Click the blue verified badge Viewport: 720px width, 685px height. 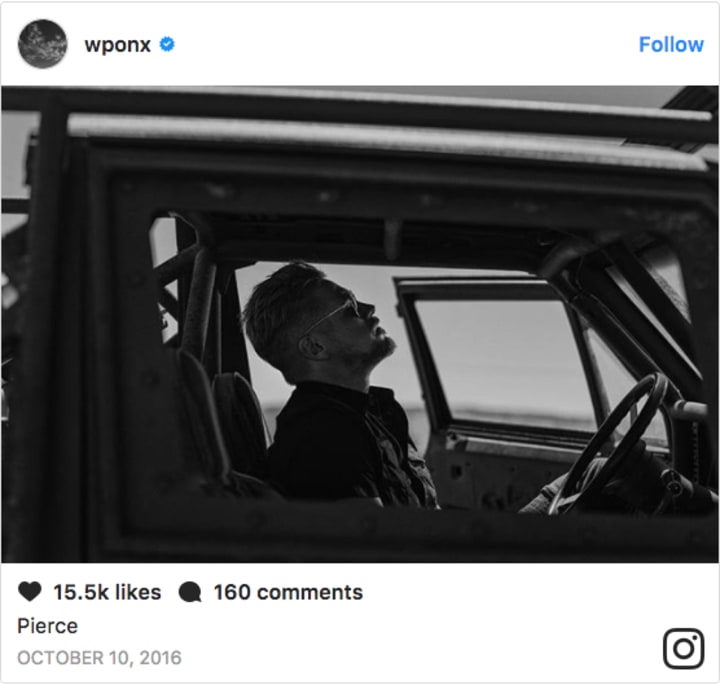[167, 45]
